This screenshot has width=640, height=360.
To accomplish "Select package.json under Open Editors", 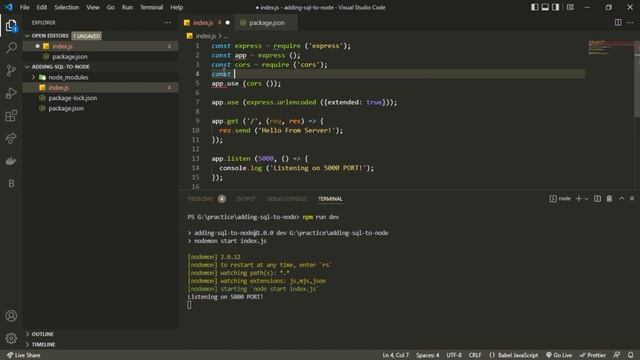I will 100,57.
